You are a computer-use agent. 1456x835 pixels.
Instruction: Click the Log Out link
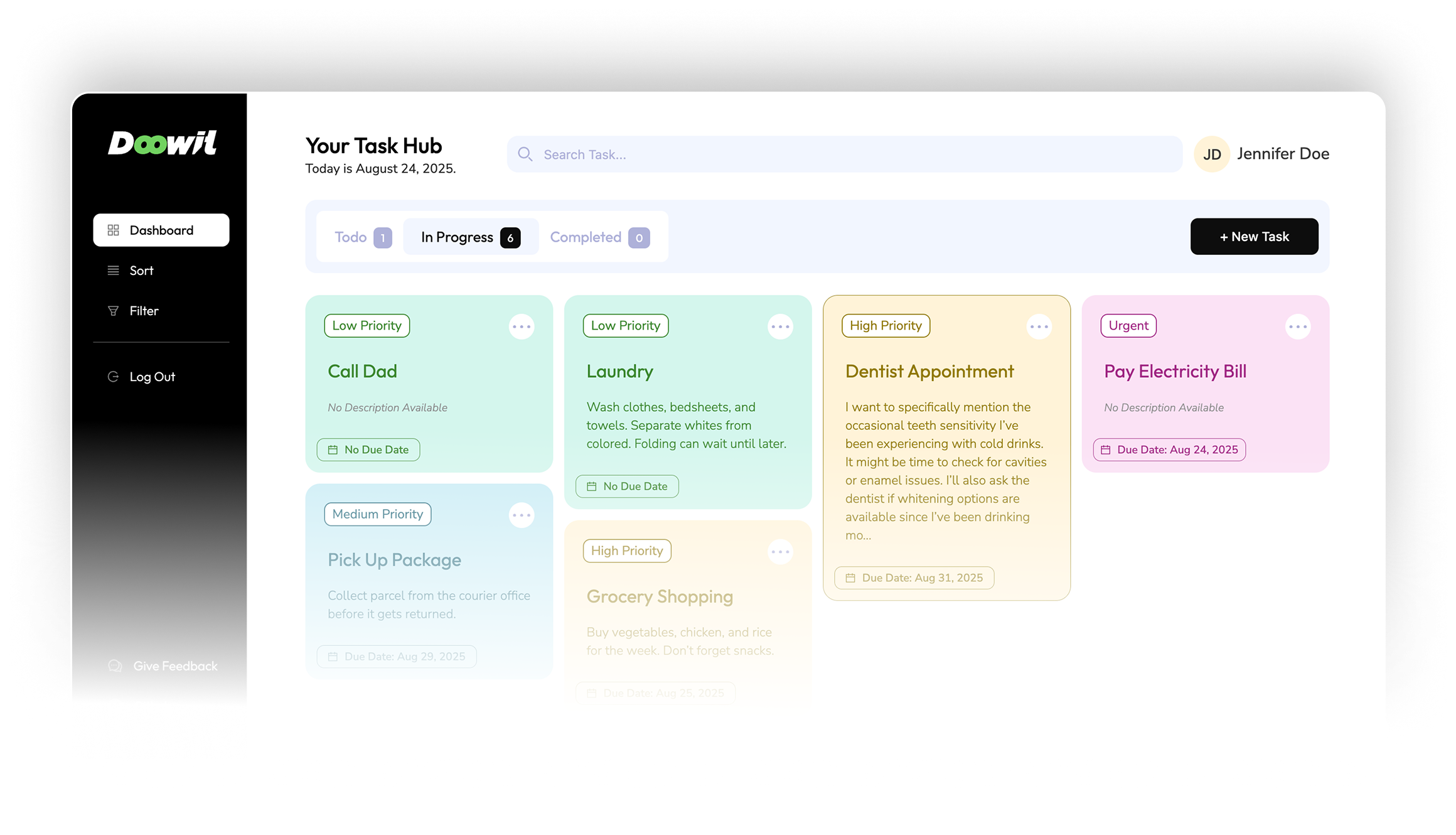(152, 377)
